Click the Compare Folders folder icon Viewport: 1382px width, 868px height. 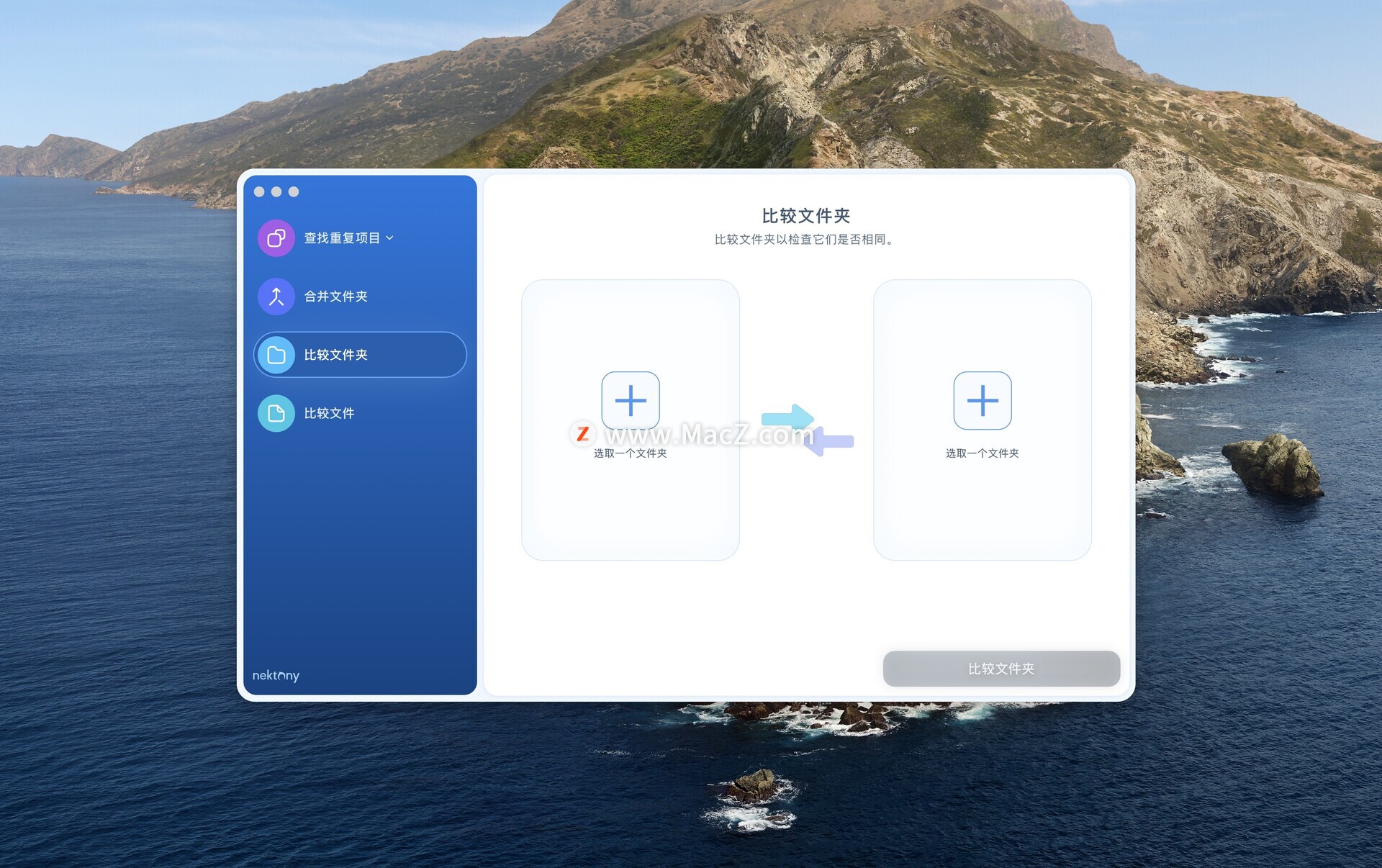click(276, 355)
